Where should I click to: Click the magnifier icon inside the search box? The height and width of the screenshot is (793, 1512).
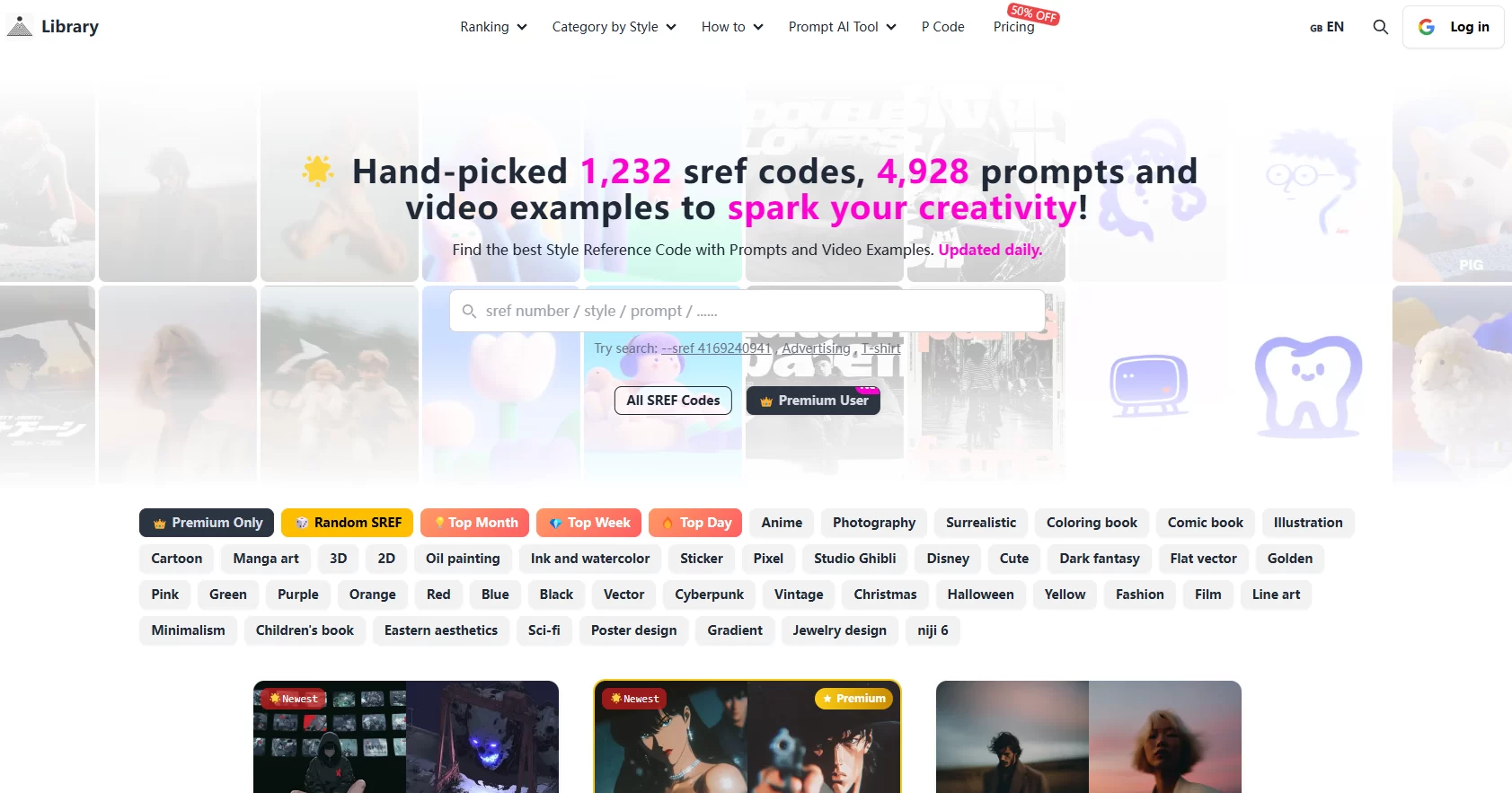pyautogui.click(x=469, y=312)
